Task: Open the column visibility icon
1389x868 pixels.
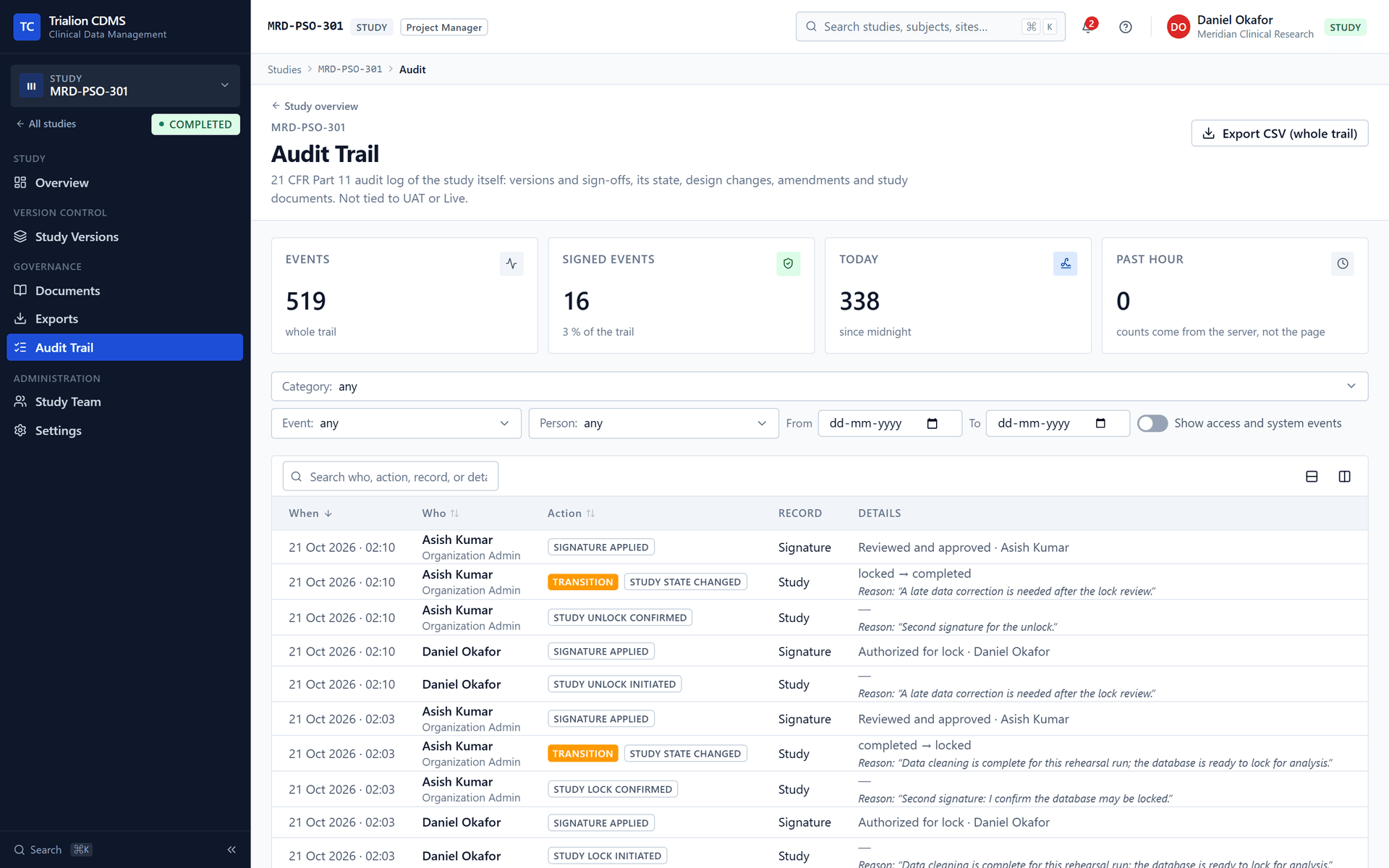Action: [x=1345, y=477]
